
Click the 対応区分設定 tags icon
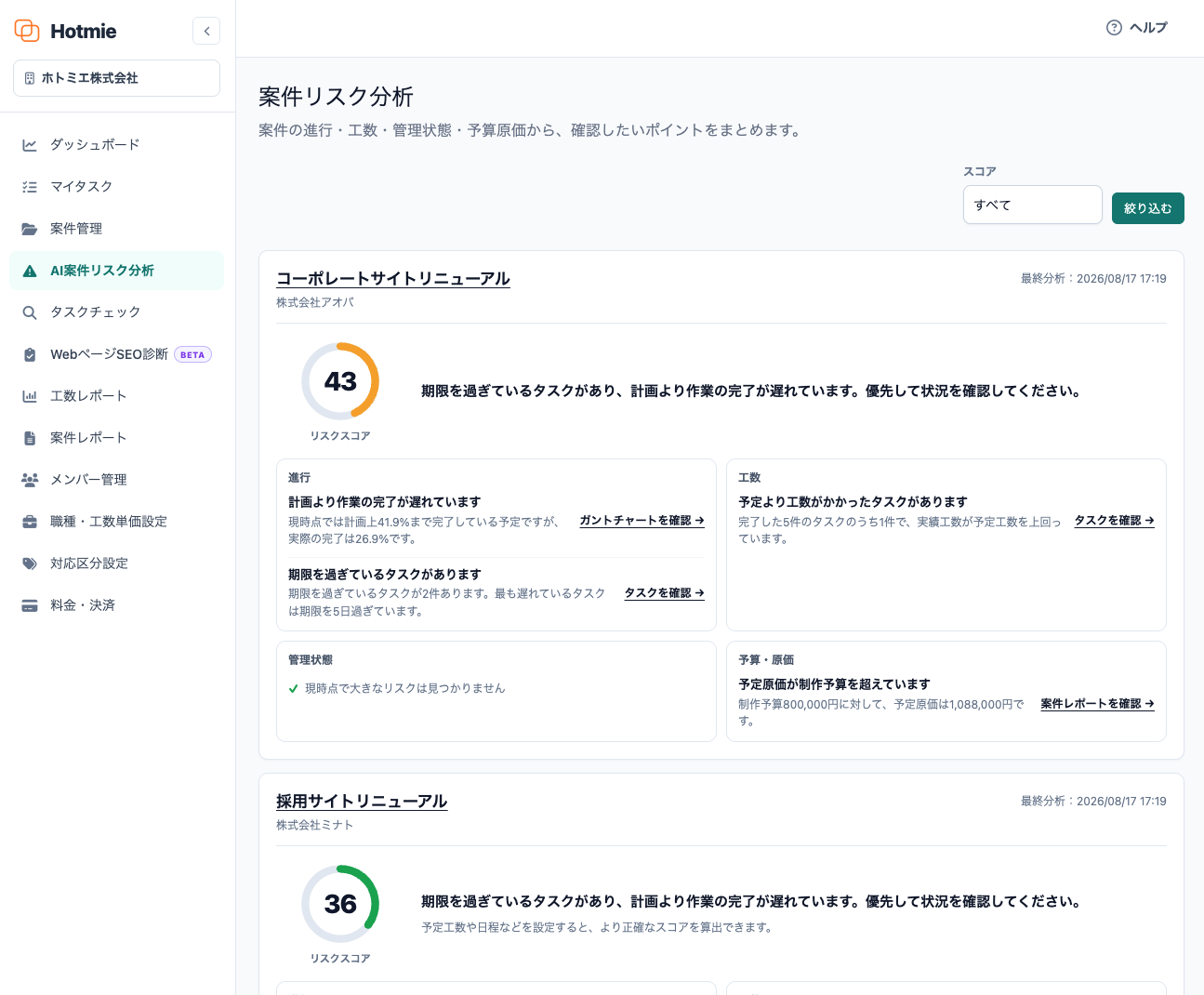click(30, 564)
